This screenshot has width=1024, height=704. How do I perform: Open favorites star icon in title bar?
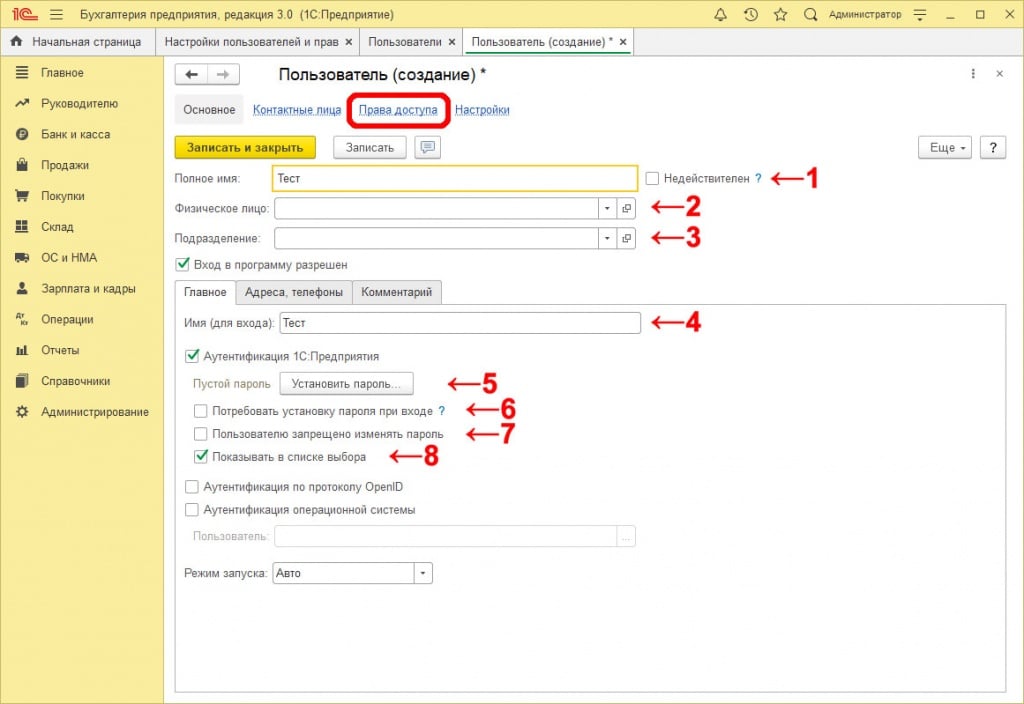click(780, 15)
